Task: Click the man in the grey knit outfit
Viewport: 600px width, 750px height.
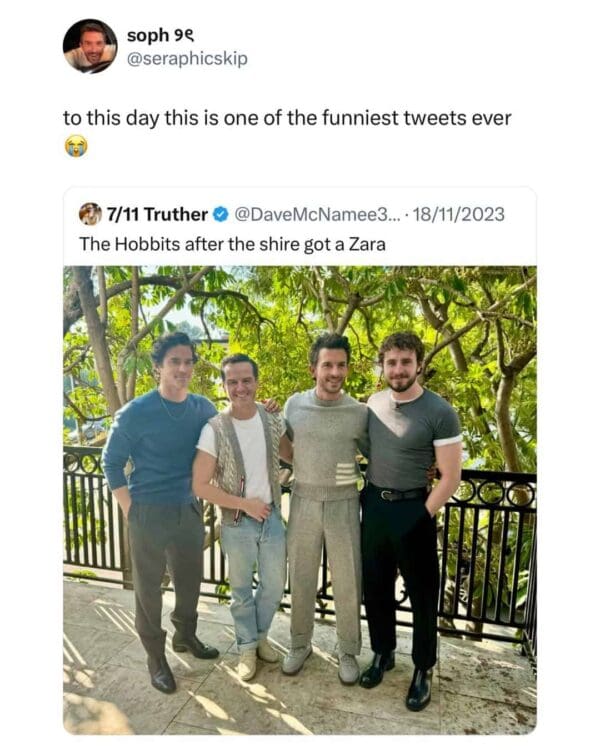Action: tap(323, 470)
